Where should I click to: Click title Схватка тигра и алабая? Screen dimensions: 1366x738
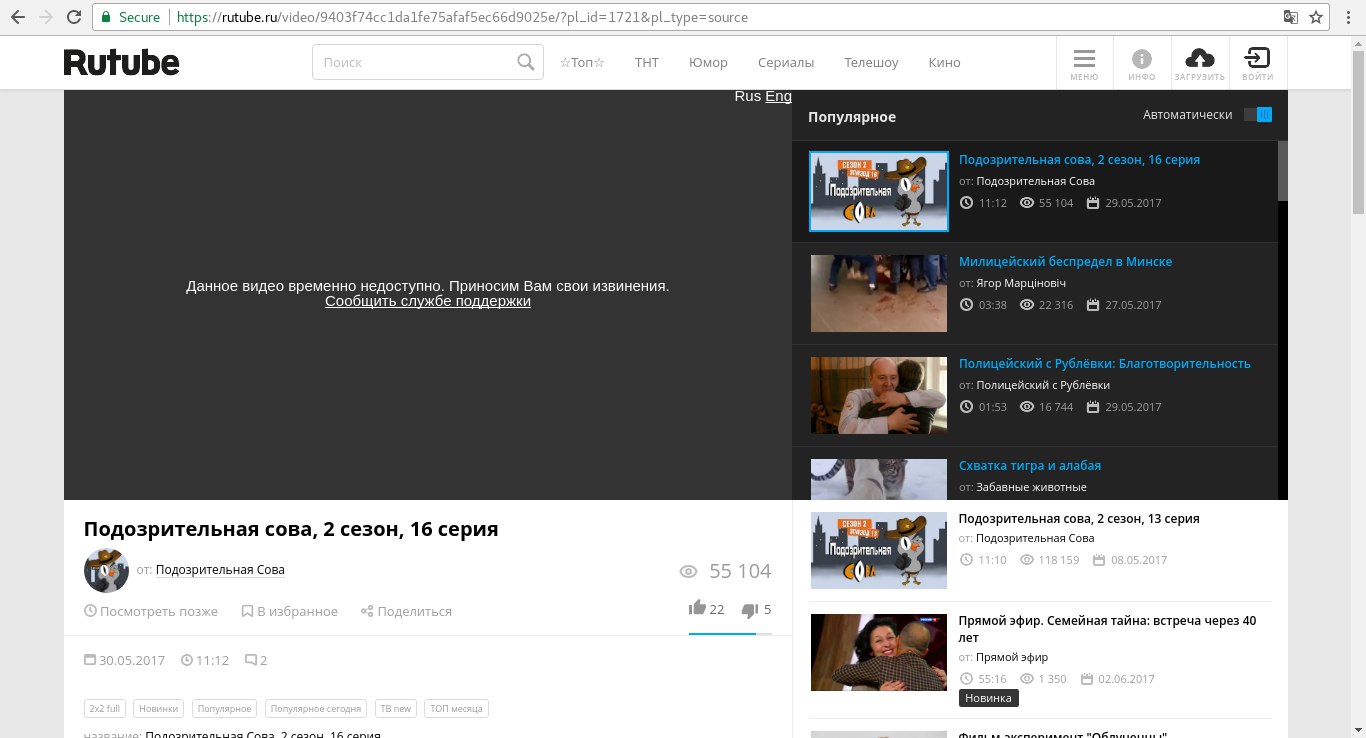click(1030, 465)
